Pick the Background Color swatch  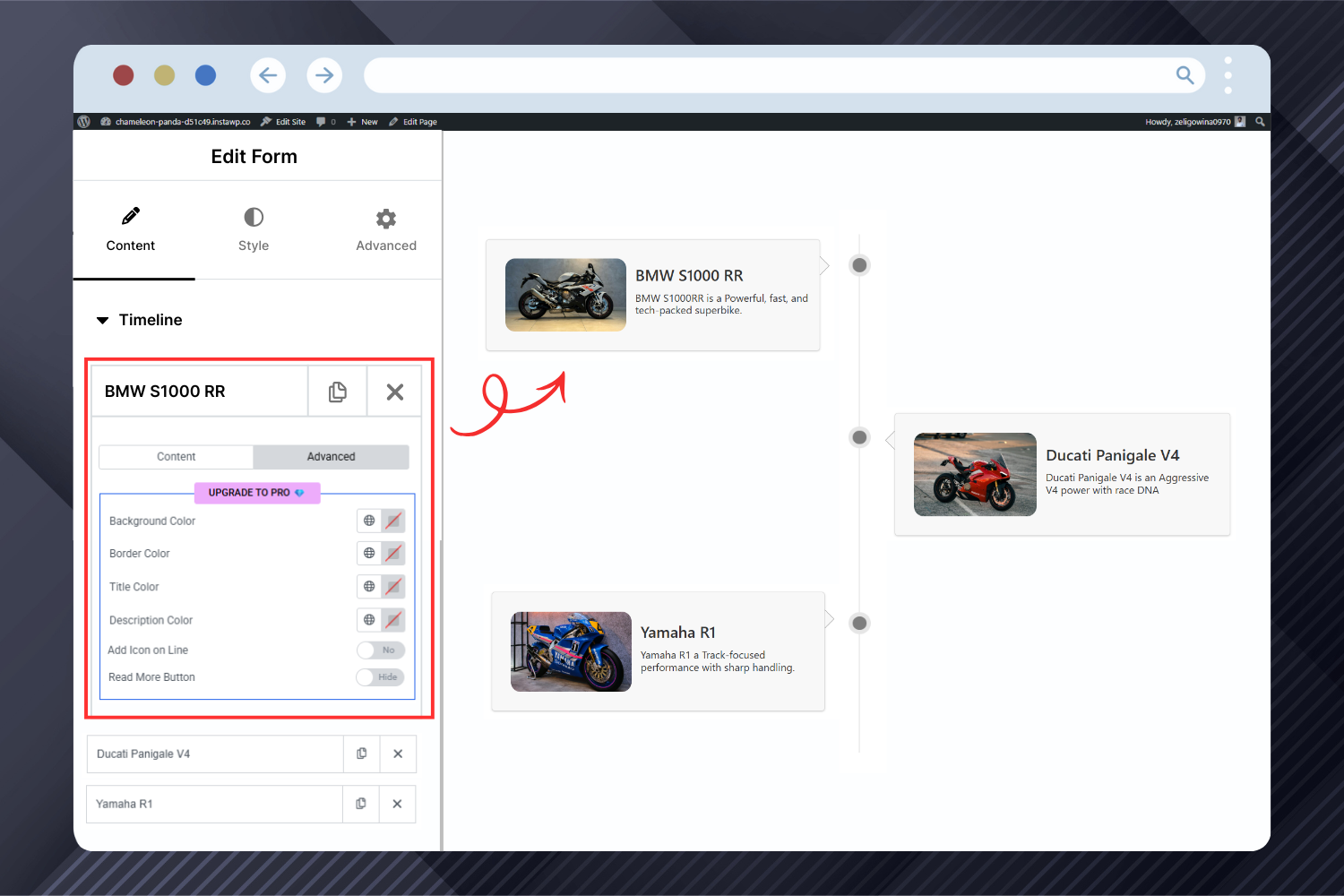coord(393,521)
